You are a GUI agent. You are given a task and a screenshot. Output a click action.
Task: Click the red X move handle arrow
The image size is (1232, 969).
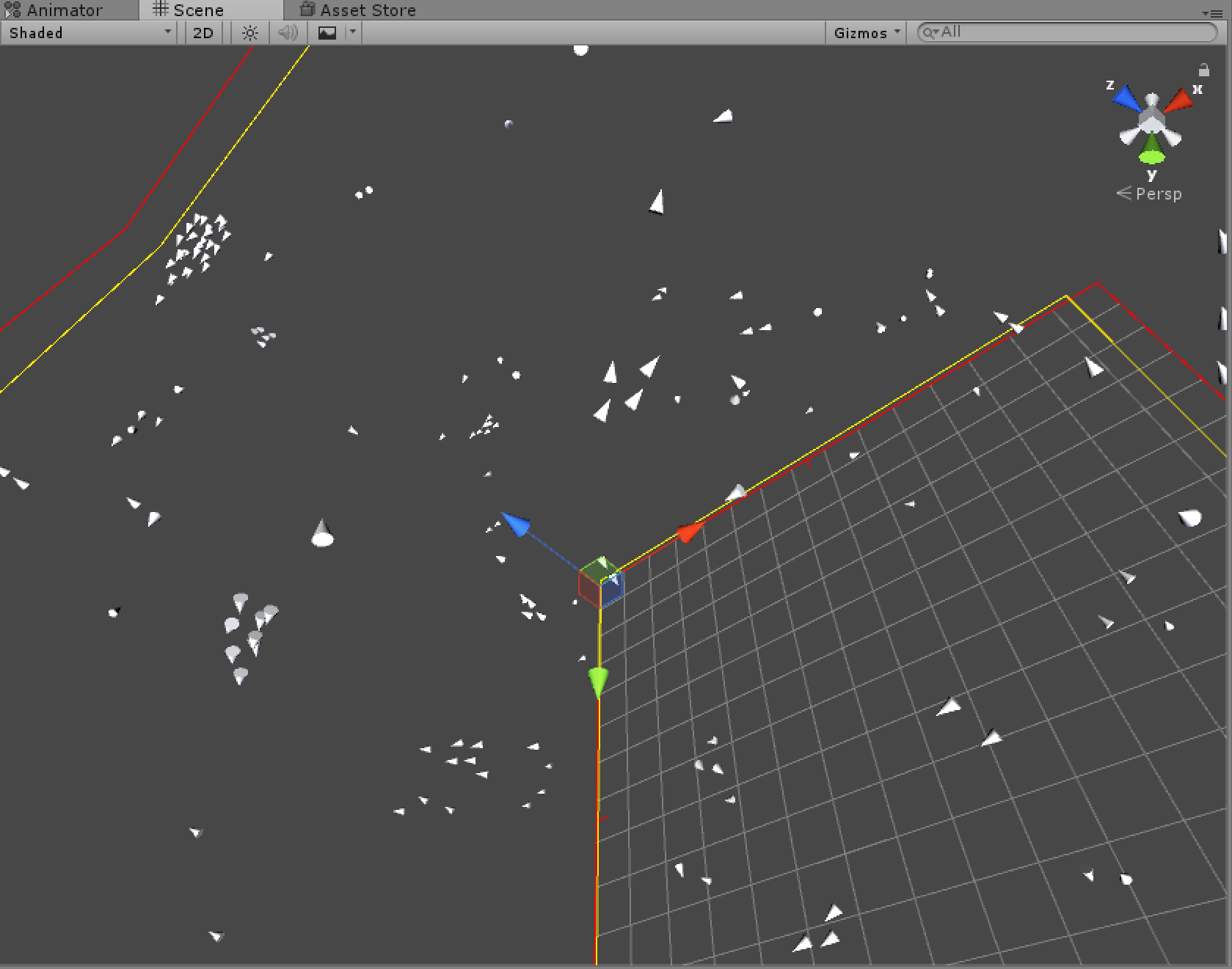pyautogui.click(x=689, y=531)
